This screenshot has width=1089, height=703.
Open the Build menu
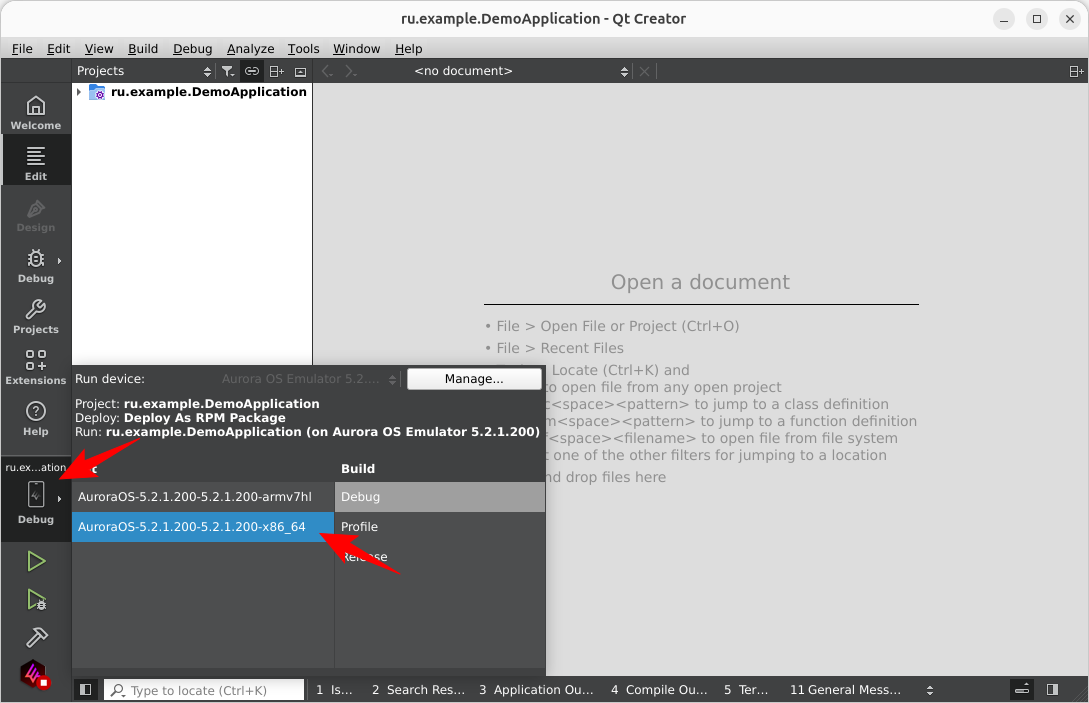tap(143, 49)
